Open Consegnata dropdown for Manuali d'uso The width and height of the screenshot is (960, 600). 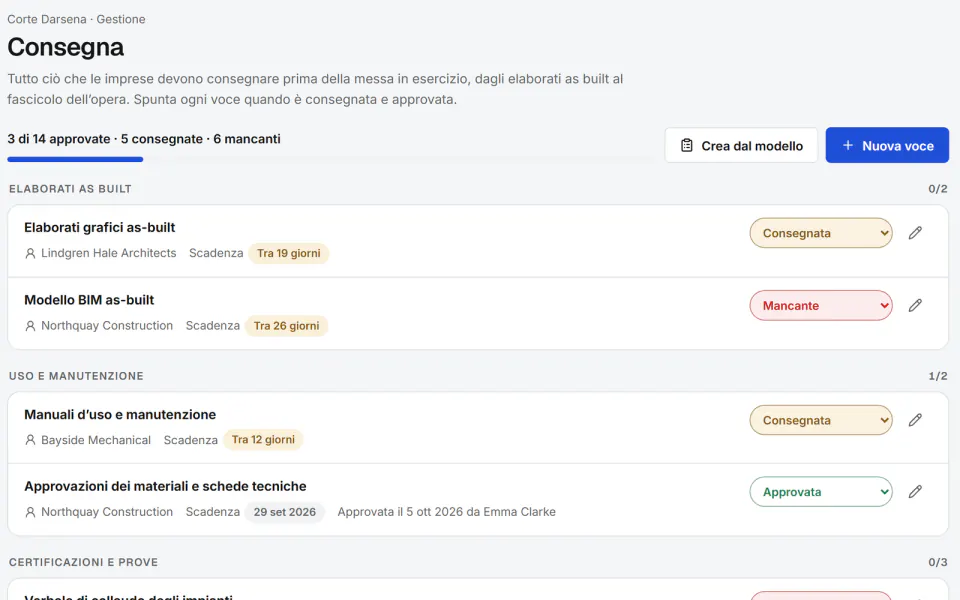(820, 420)
